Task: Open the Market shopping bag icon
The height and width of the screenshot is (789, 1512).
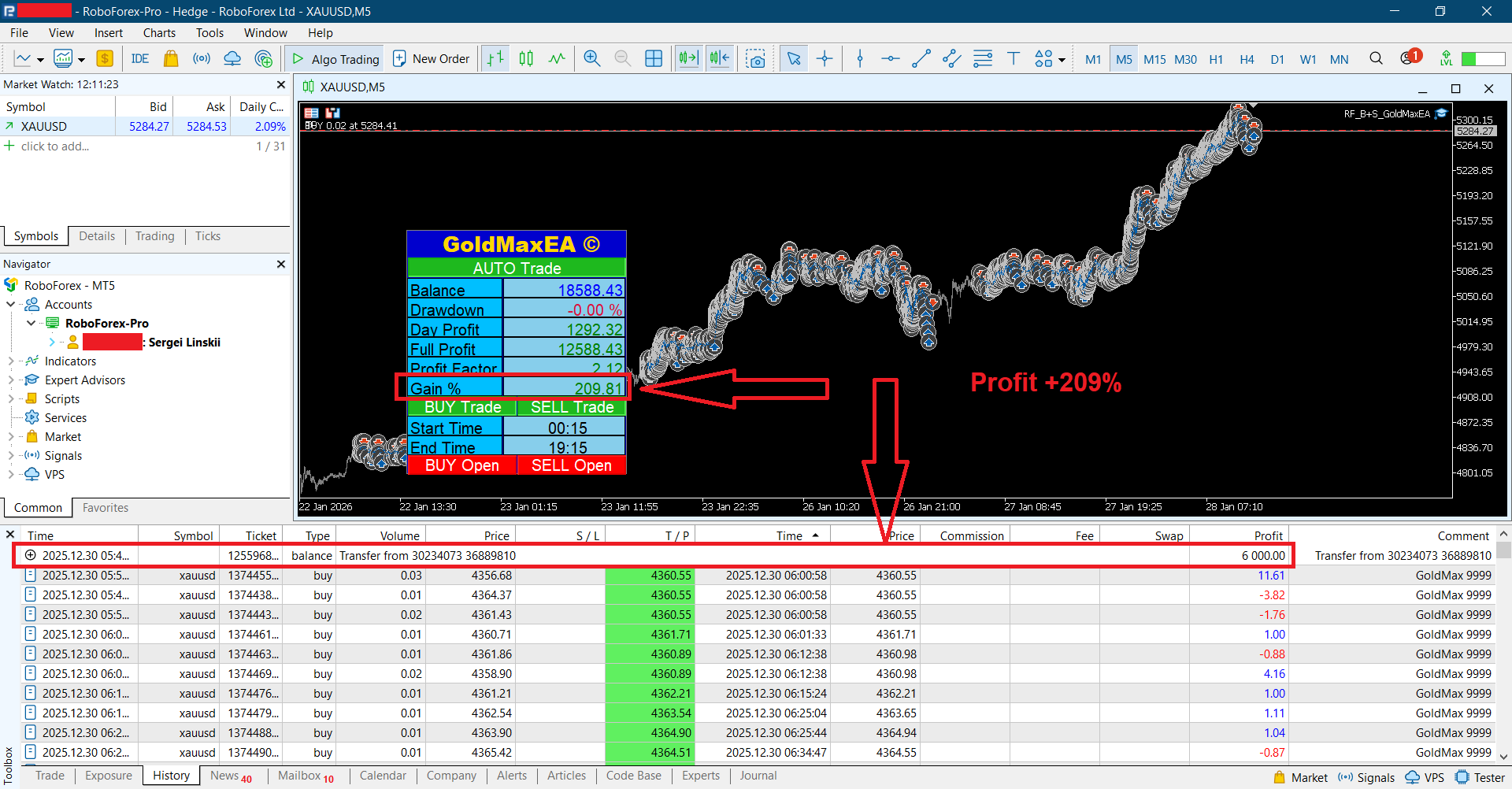Action: (171, 59)
